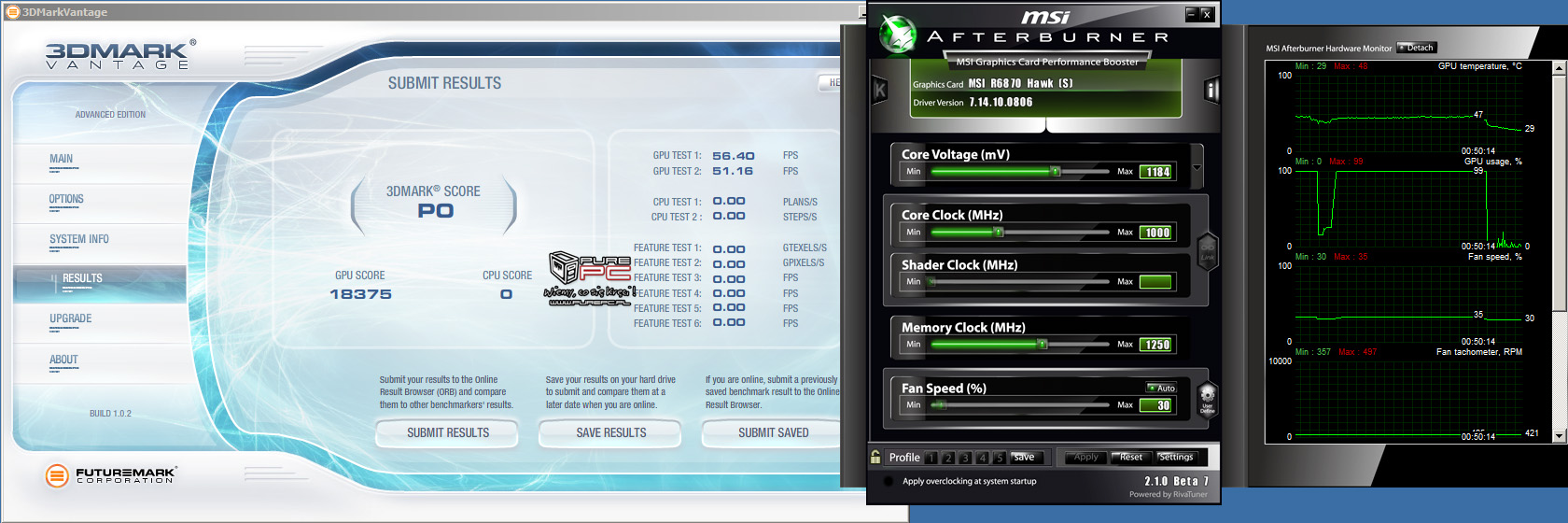Image resolution: width=1568 pixels, height=523 pixels.
Task: Click the SUBMIT SAVED button
Action: point(773,432)
